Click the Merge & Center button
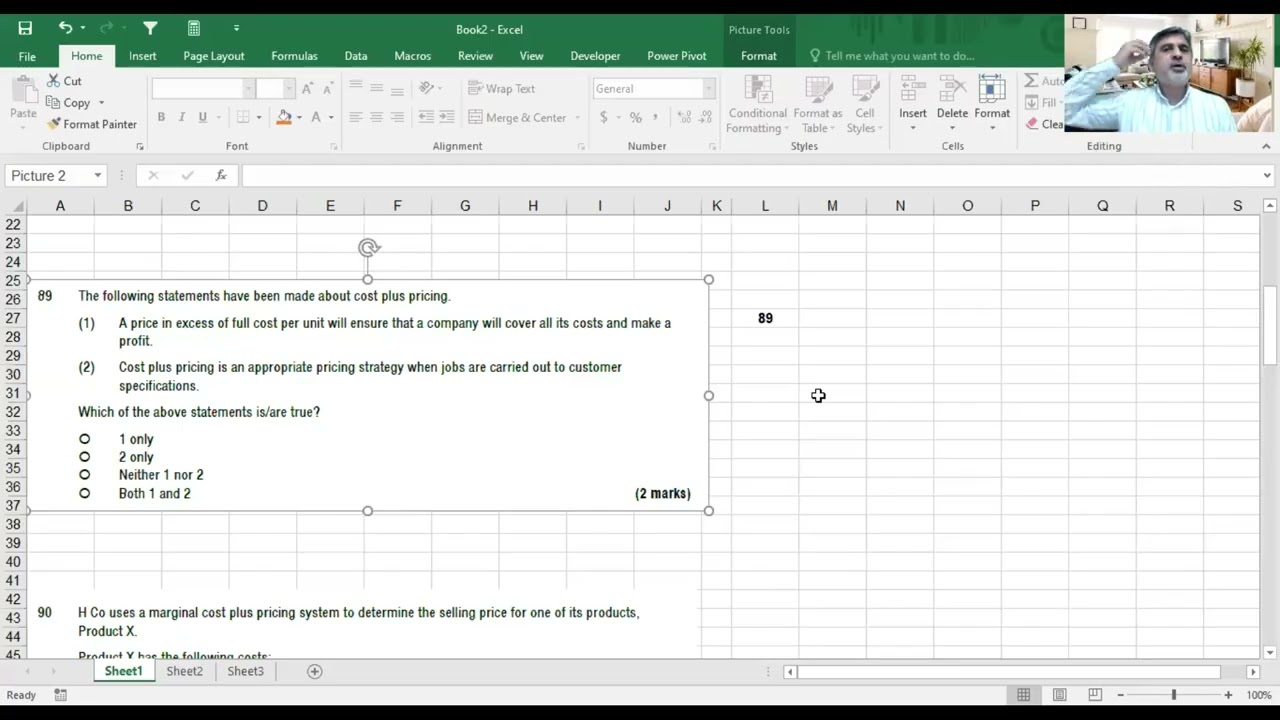This screenshot has width=1280, height=720. point(517,117)
